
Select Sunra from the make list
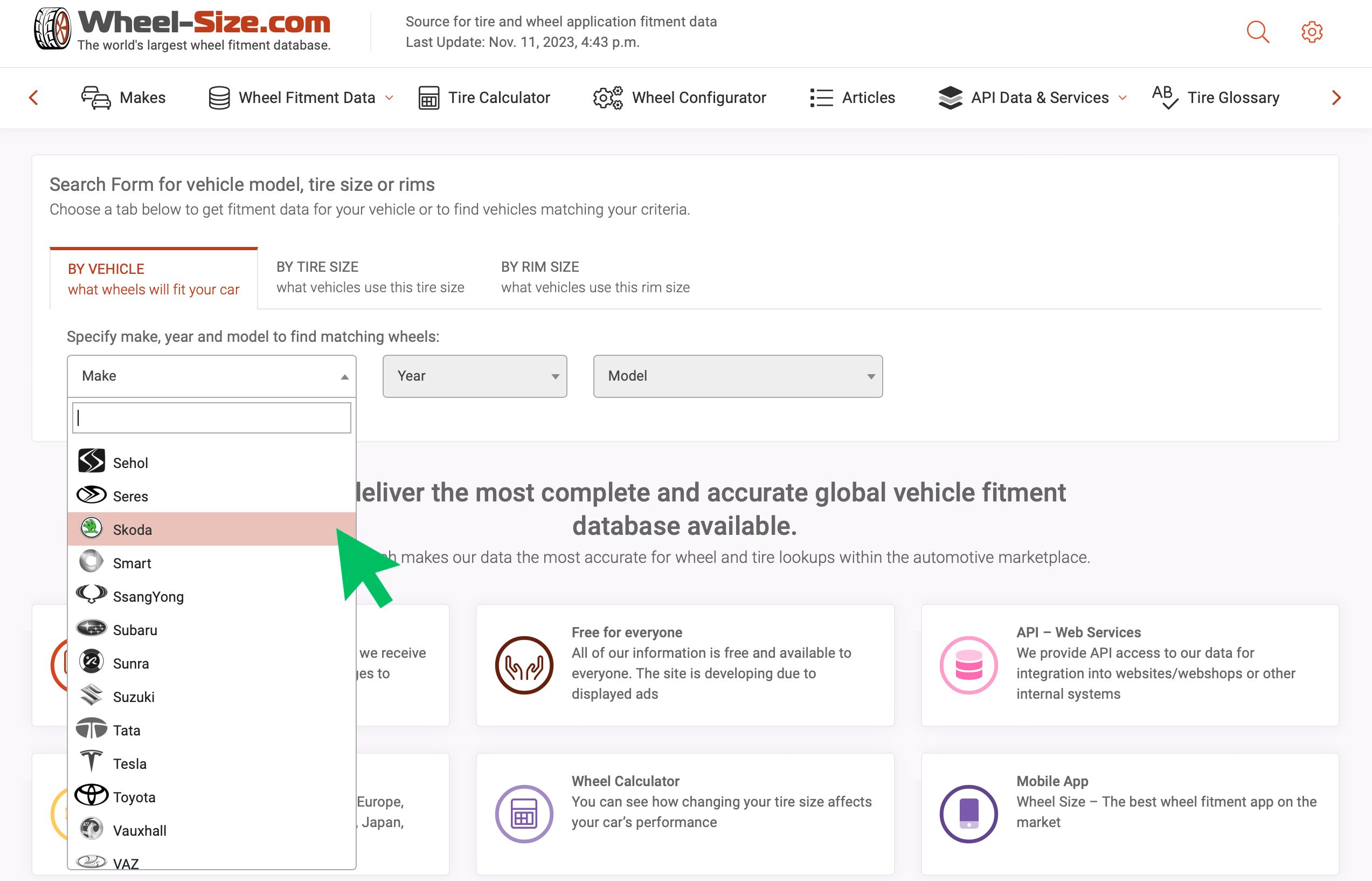tap(212, 663)
